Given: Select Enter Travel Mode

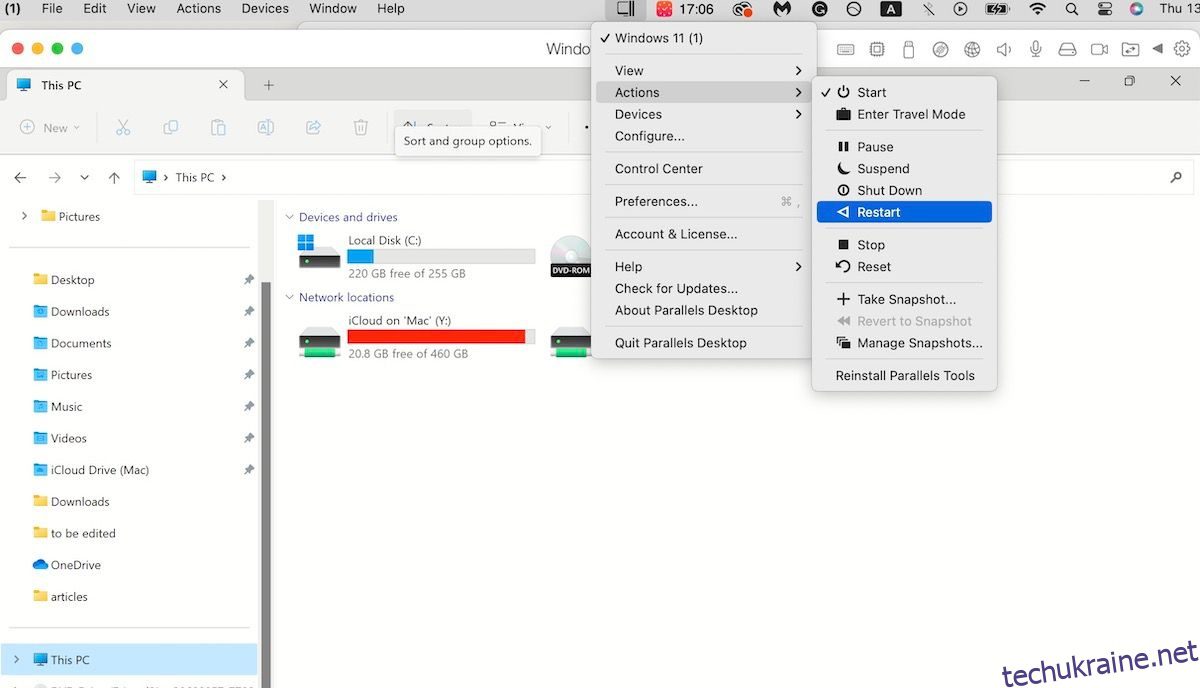Looking at the screenshot, I should click(904, 114).
